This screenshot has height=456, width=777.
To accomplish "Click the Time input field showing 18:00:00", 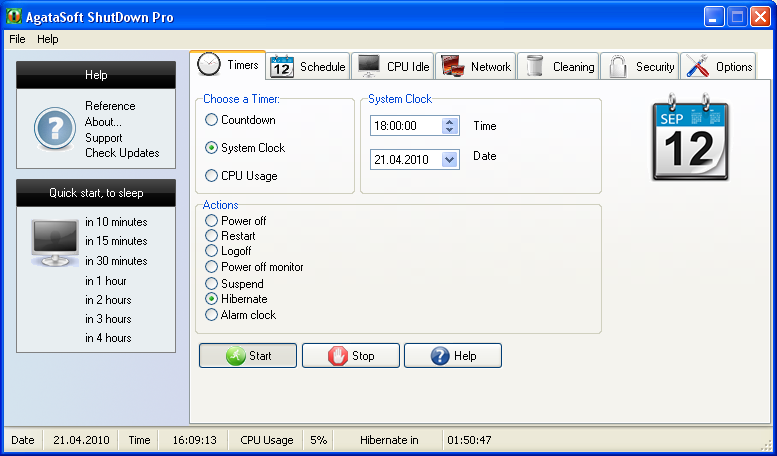I will (x=404, y=126).
